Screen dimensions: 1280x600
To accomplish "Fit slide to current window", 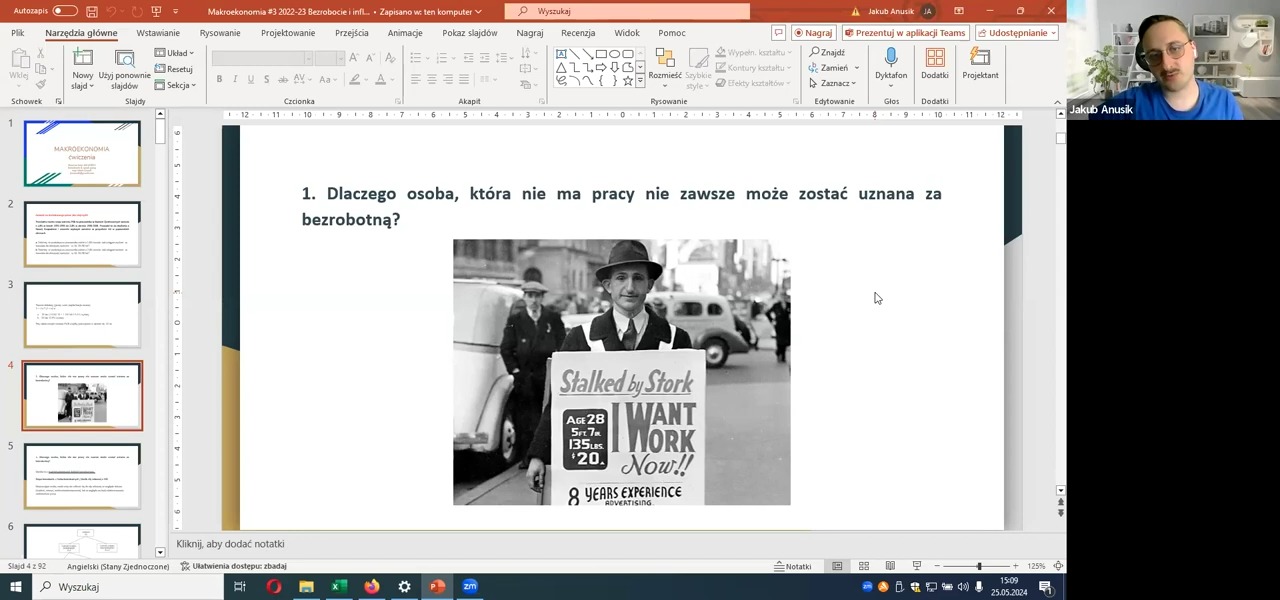I will (1058, 566).
